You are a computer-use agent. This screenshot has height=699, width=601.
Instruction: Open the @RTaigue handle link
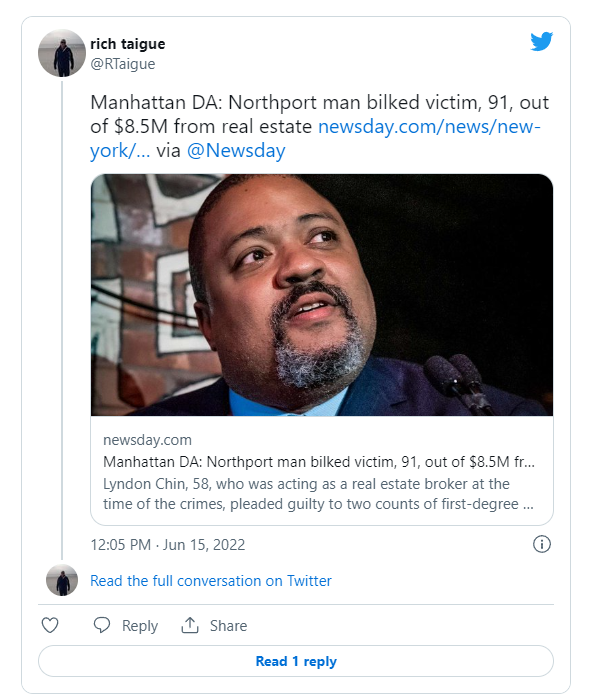(x=122, y=64)
